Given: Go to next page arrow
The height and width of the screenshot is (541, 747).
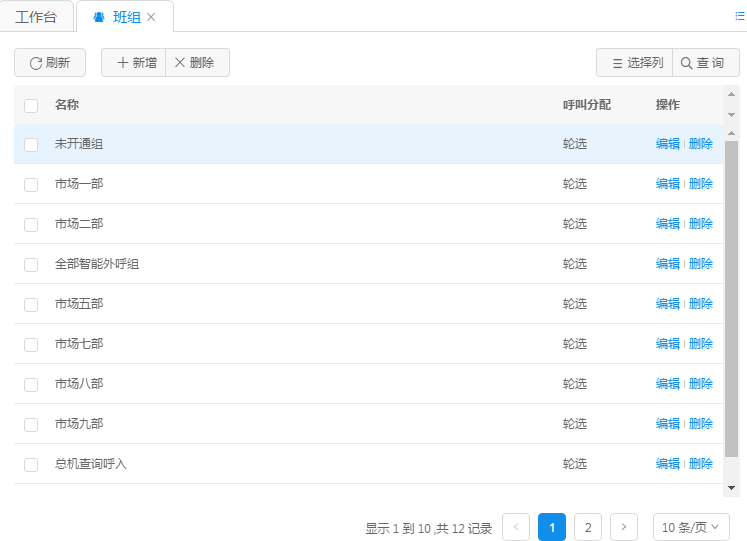Looking at the screenshot, I should click(x=624, y=527).
